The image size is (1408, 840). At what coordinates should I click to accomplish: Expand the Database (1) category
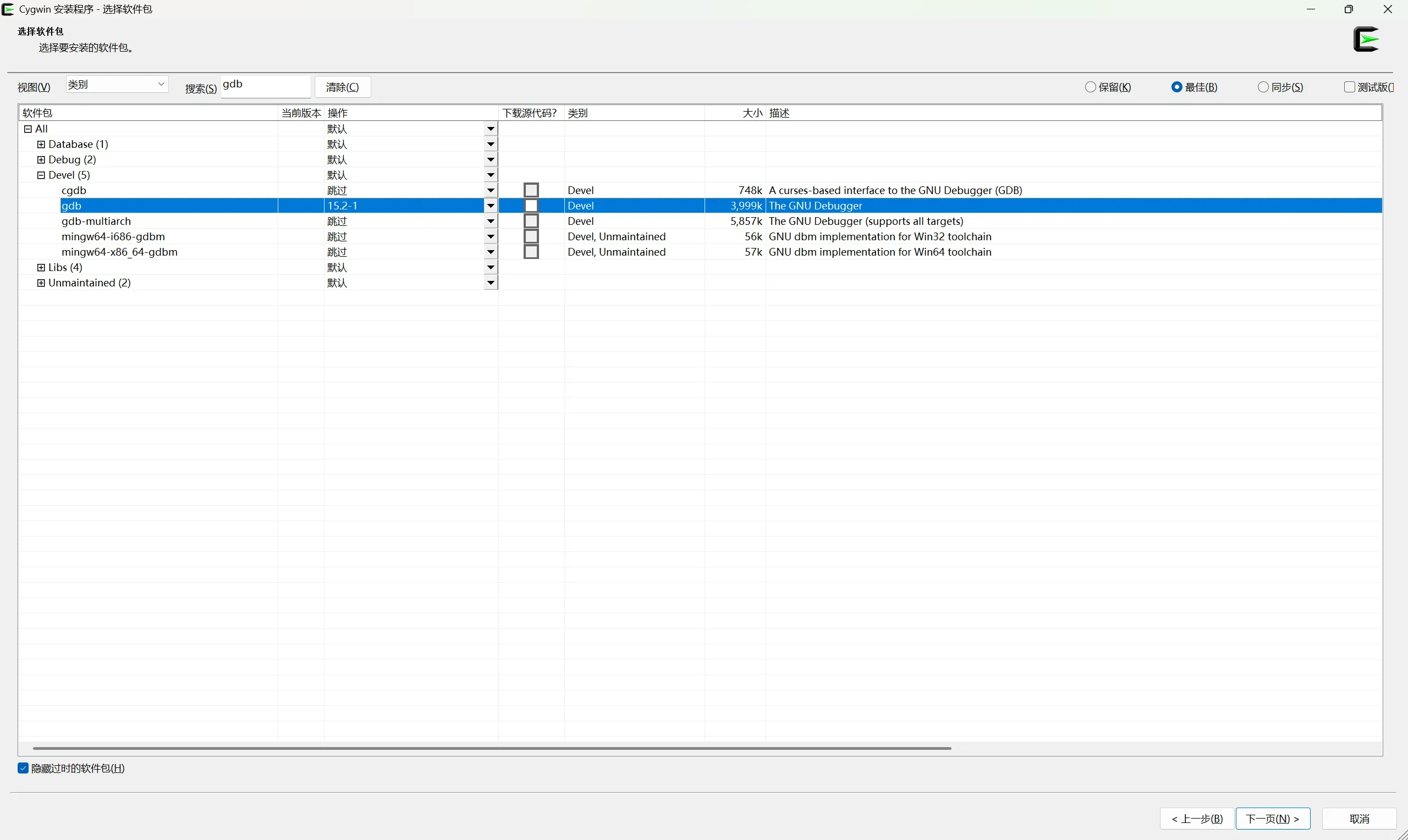pyautogui.click(x=41, y=145)
